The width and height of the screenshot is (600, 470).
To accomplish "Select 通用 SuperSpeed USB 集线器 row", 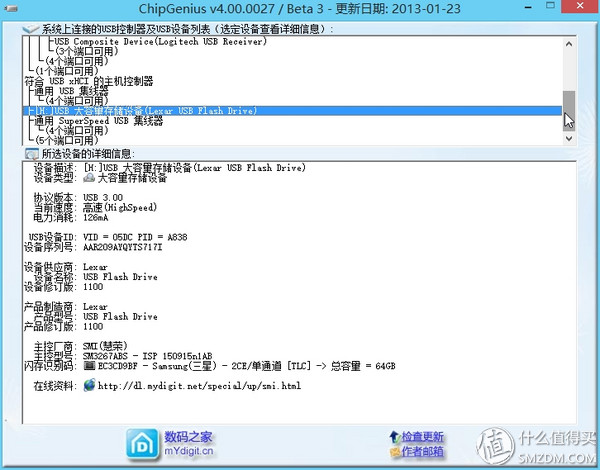I will [x=98, y=121].
